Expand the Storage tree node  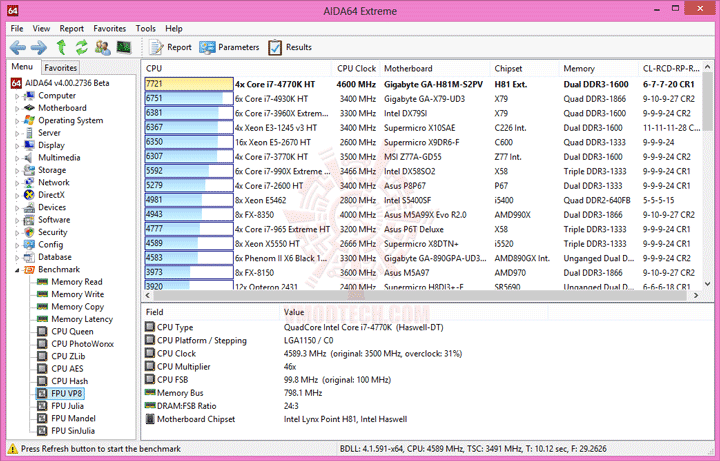pyautogui.click(x=17, y=170)
